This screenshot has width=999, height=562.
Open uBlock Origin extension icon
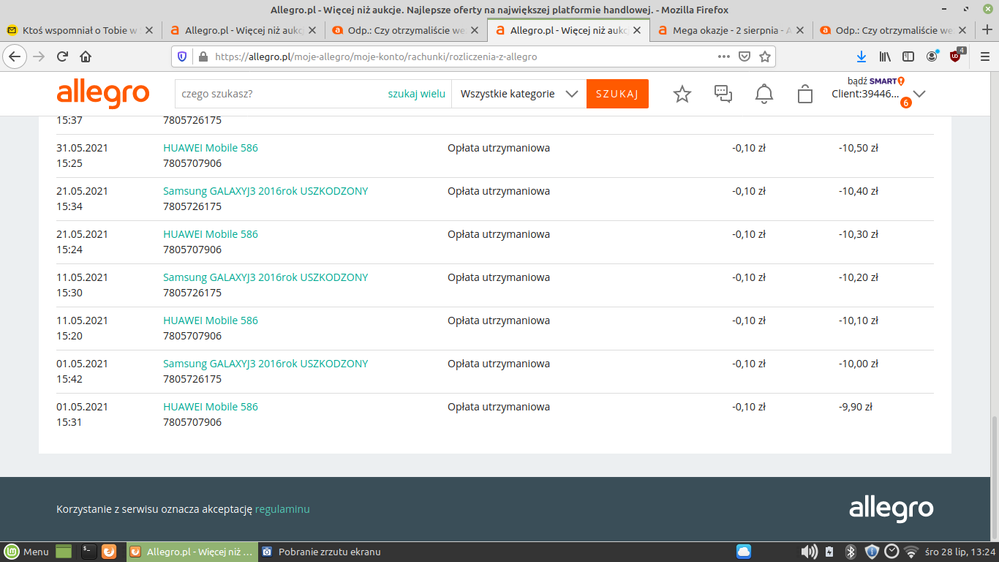pyautogui.click(x=956, y=56)
